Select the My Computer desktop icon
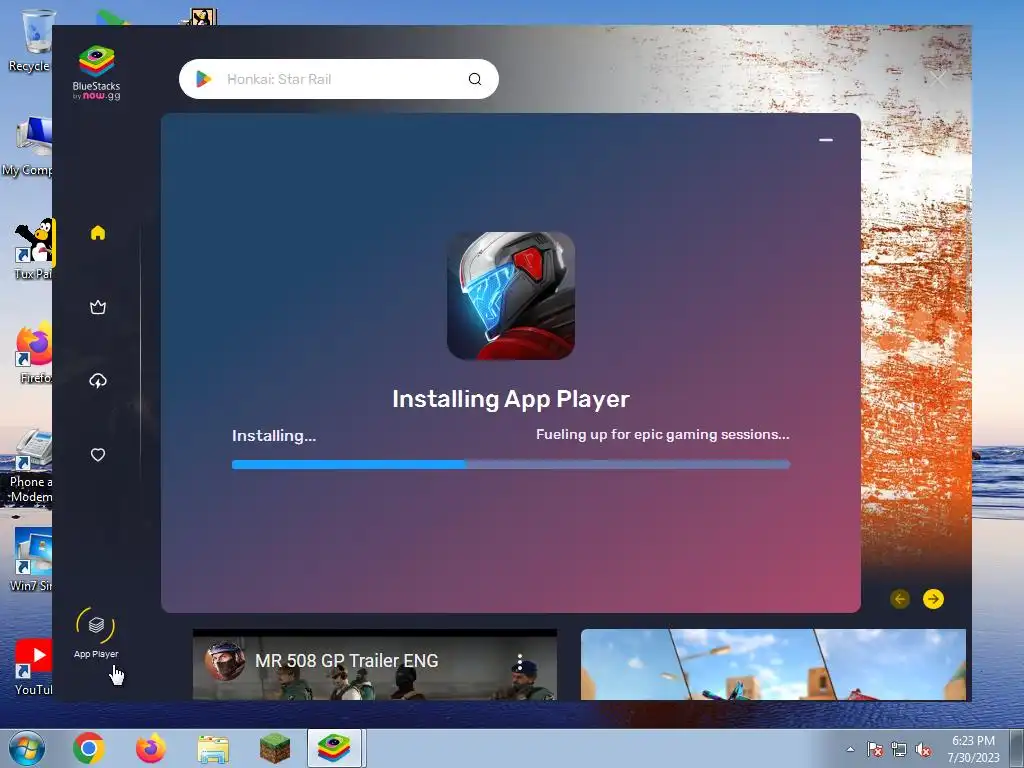1024x768 pixels. coord(27,146)
